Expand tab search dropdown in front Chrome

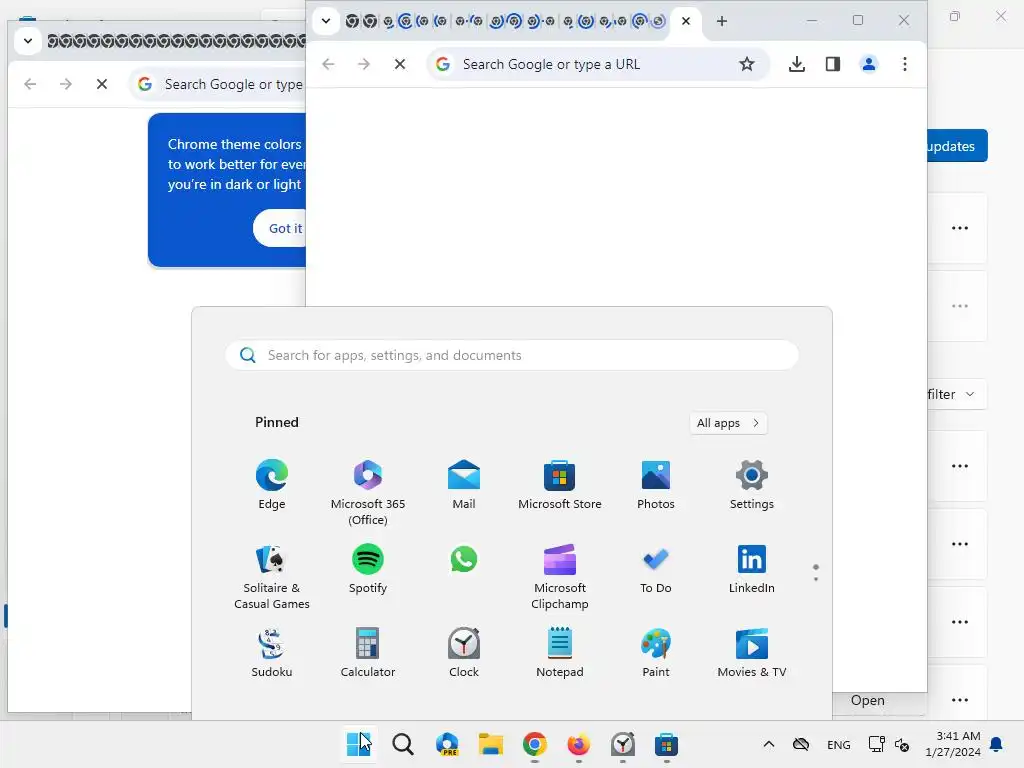click(x=326, y=21)
